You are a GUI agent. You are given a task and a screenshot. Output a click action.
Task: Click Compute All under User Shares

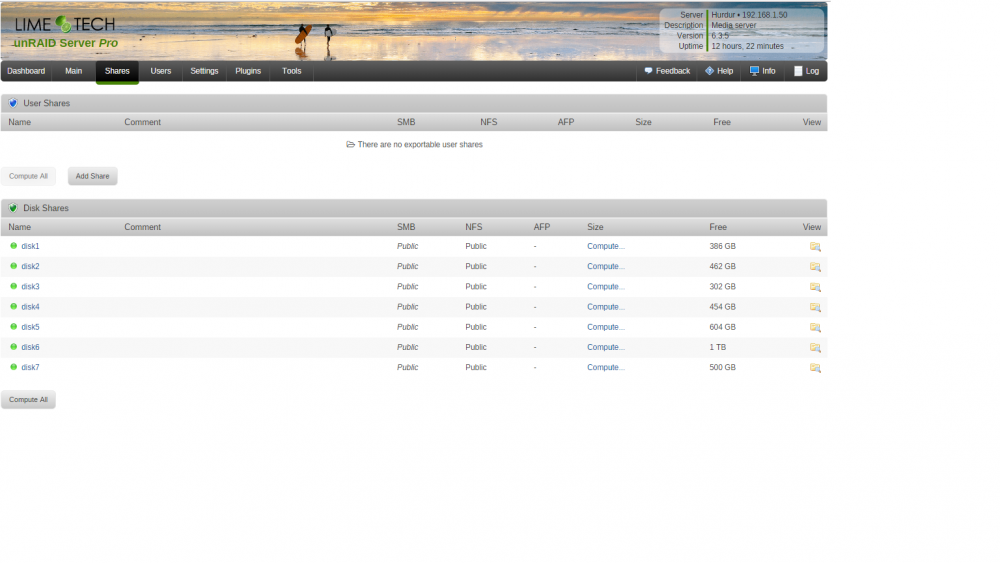[28, 176]
